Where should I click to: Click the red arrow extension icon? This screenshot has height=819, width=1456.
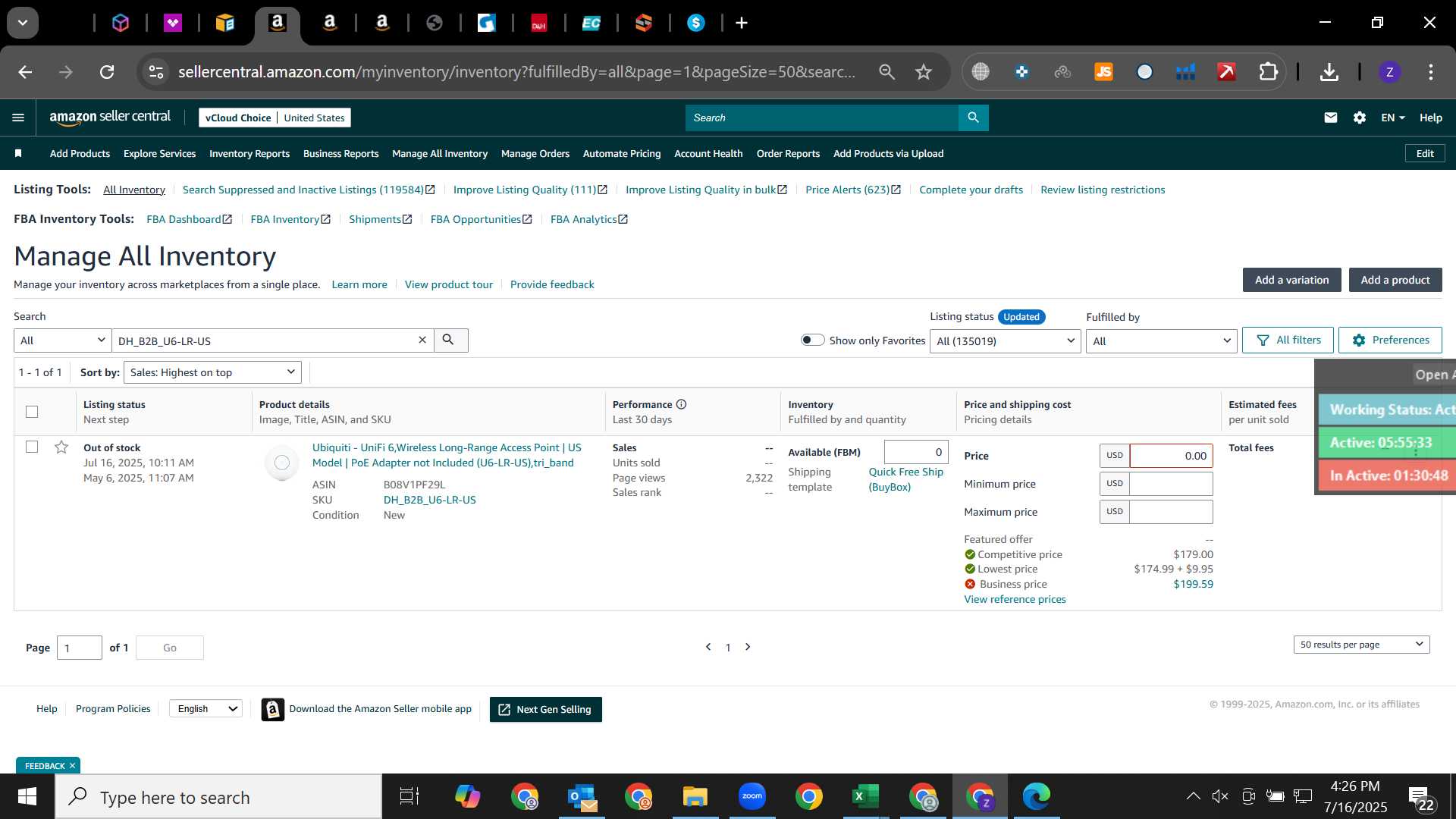(1226, 72)
